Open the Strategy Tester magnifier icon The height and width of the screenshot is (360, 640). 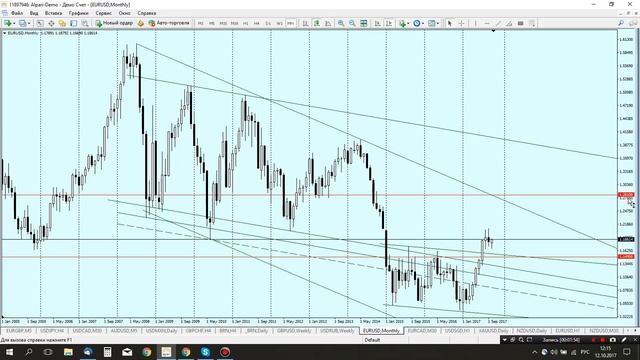click(85, 23)
